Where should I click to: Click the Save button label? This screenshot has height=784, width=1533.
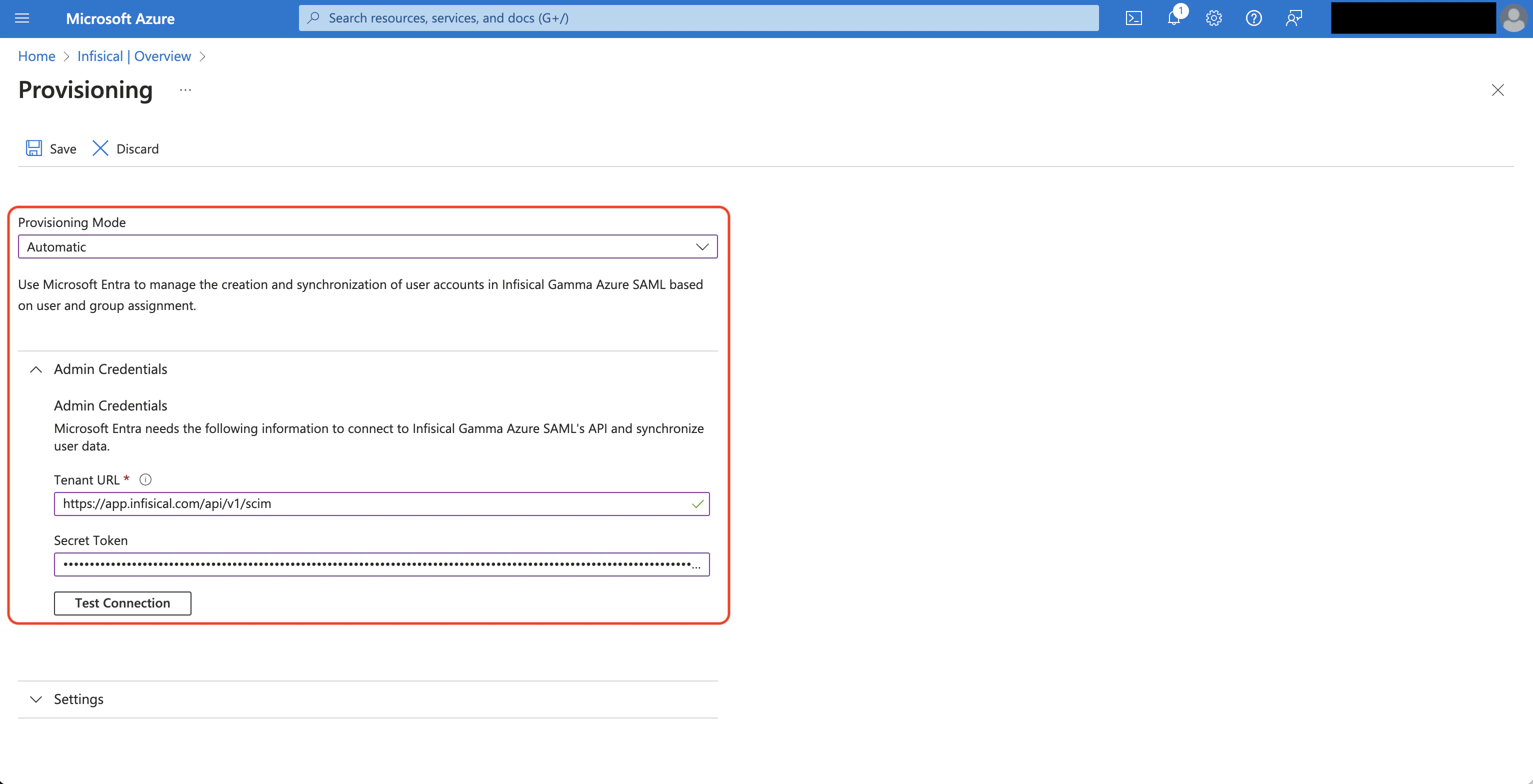point(63,149)
